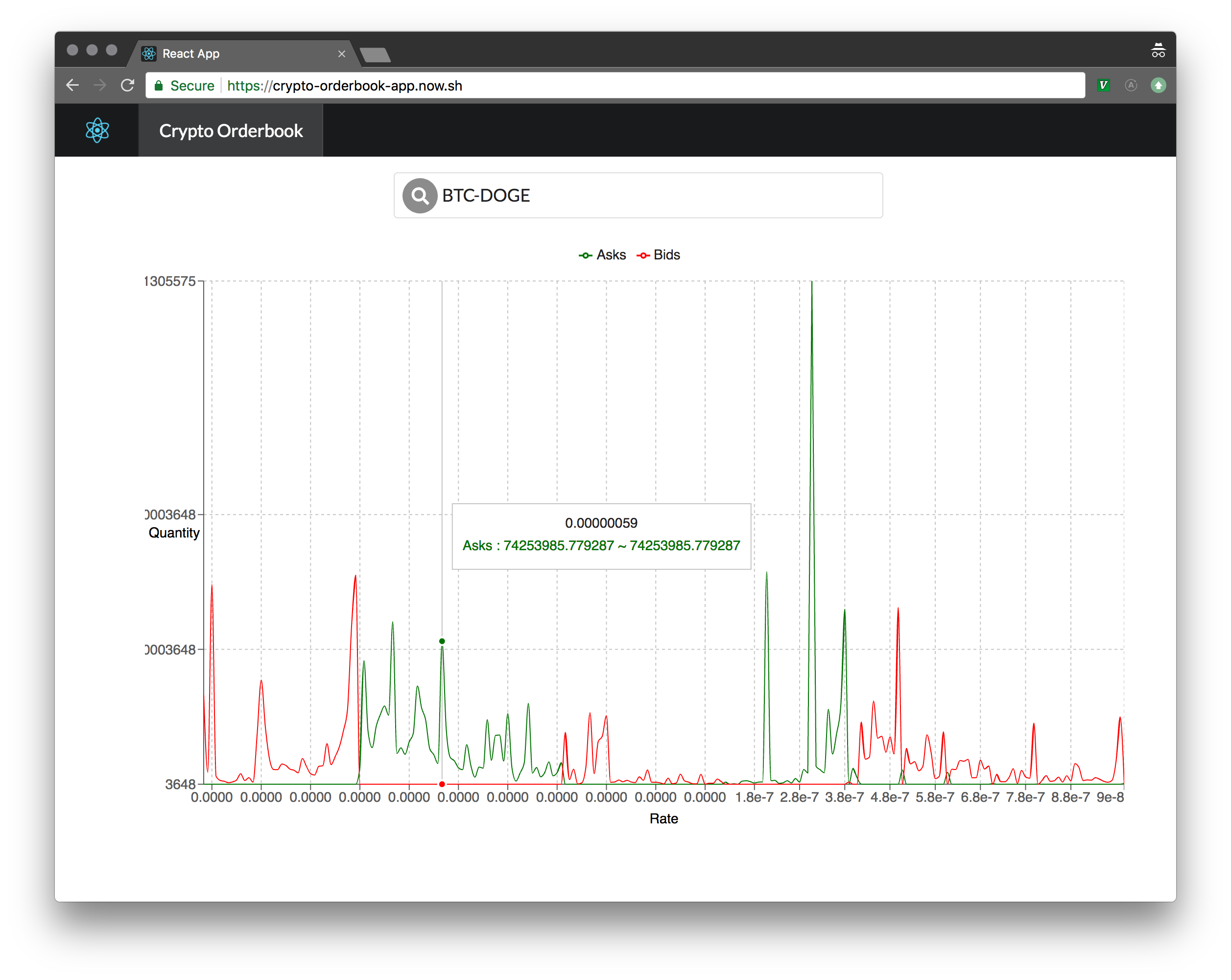
Task: Click the red Bids dot on x-axis
Action: 442,784
